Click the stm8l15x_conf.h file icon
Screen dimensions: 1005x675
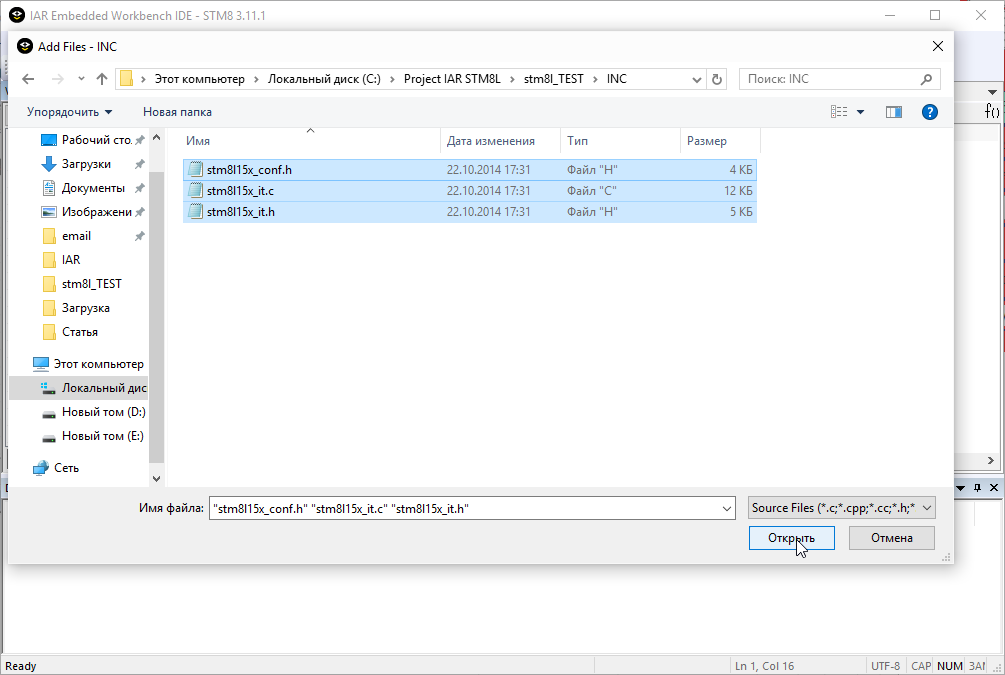pos(195,170)
